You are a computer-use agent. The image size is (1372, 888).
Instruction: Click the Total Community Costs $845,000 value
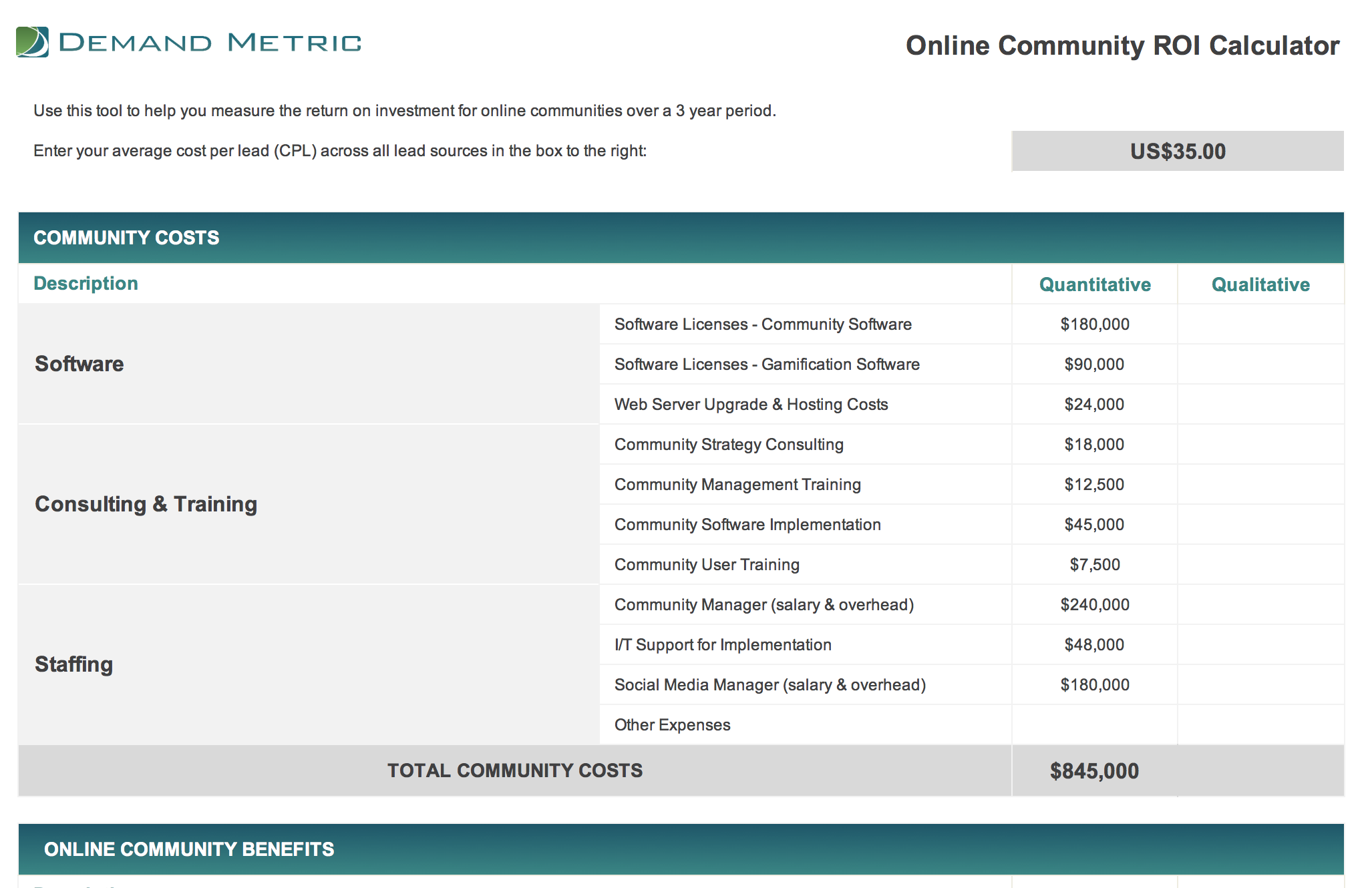[x=1094, y=771]
